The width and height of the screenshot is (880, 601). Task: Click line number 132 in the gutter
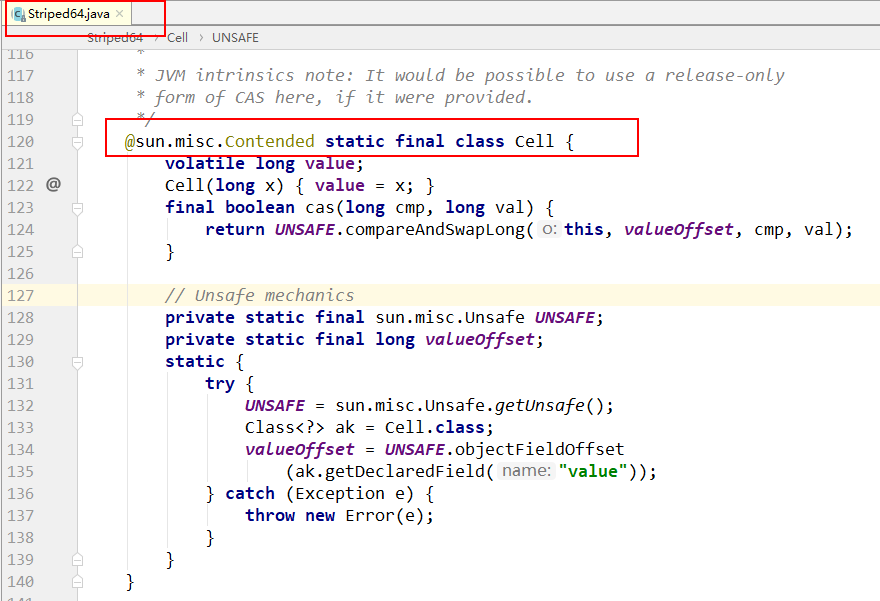coord(21,405)
